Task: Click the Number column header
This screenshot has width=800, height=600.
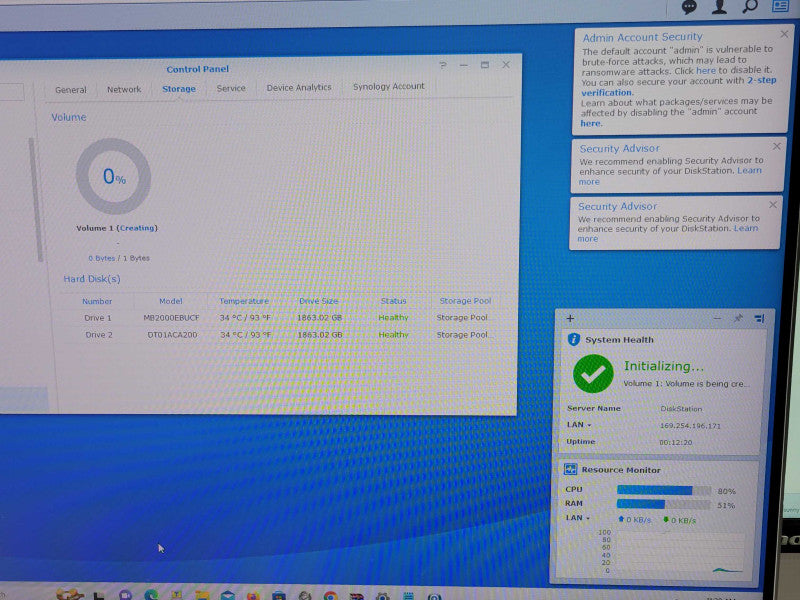Action: pos(97,301)
